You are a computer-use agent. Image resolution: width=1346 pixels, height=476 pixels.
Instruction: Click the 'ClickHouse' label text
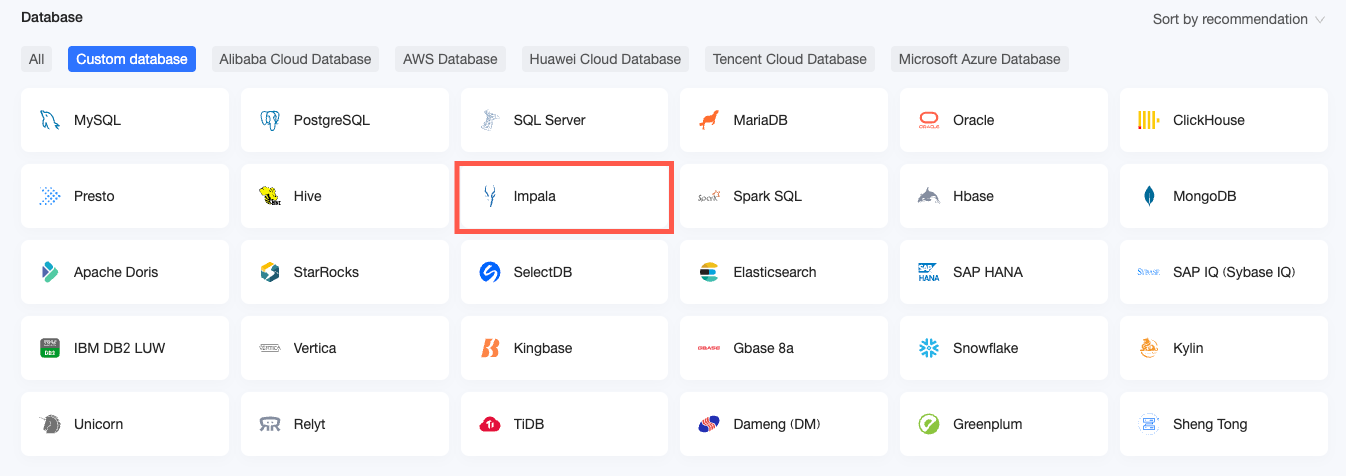[x=1209, y=120]
